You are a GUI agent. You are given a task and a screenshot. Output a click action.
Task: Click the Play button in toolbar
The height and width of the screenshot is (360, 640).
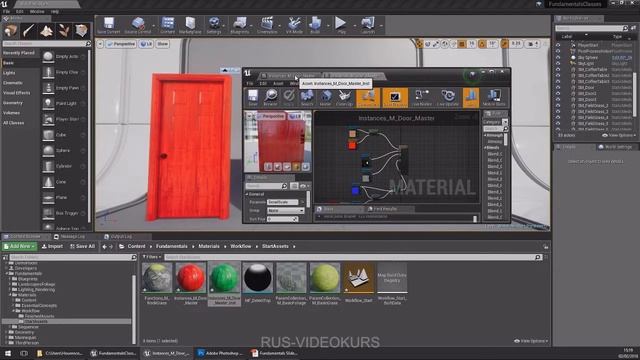pos(341,25)
